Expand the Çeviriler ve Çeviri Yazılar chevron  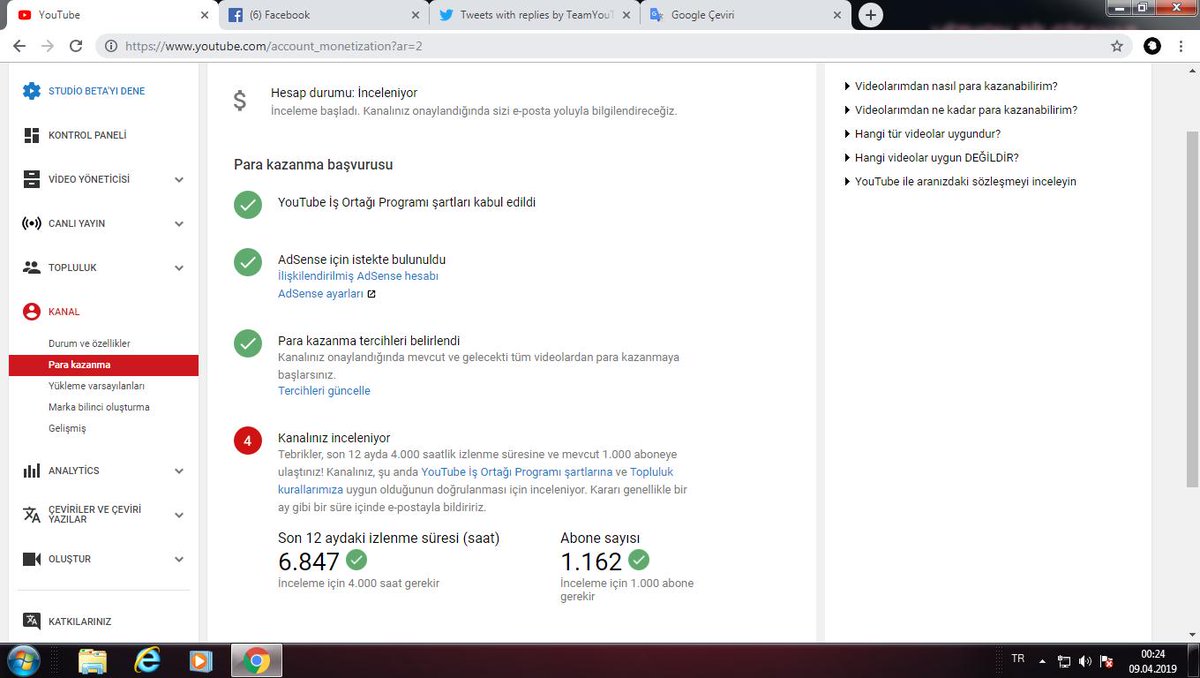pyautogui.click(x=179, y=515)
